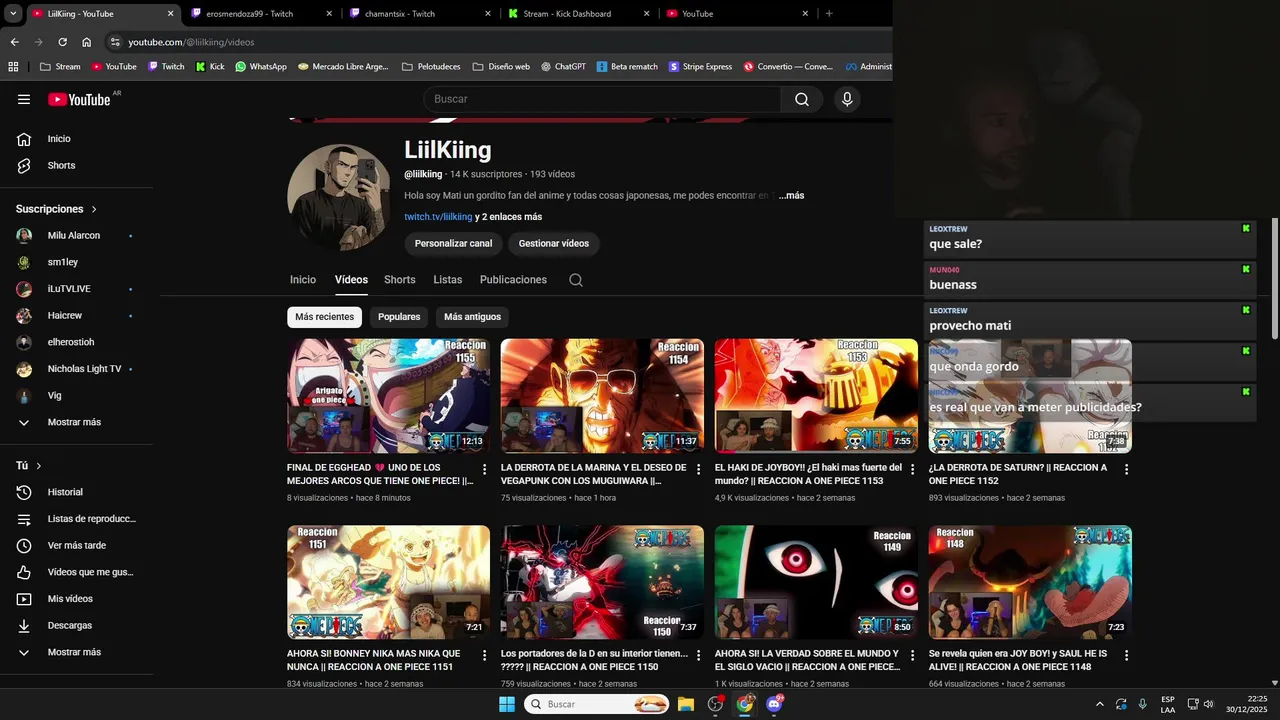Open options for LA DERROTA DE SATURN video
Screen dimensions: 1280x720
(x=1127, y=469)
